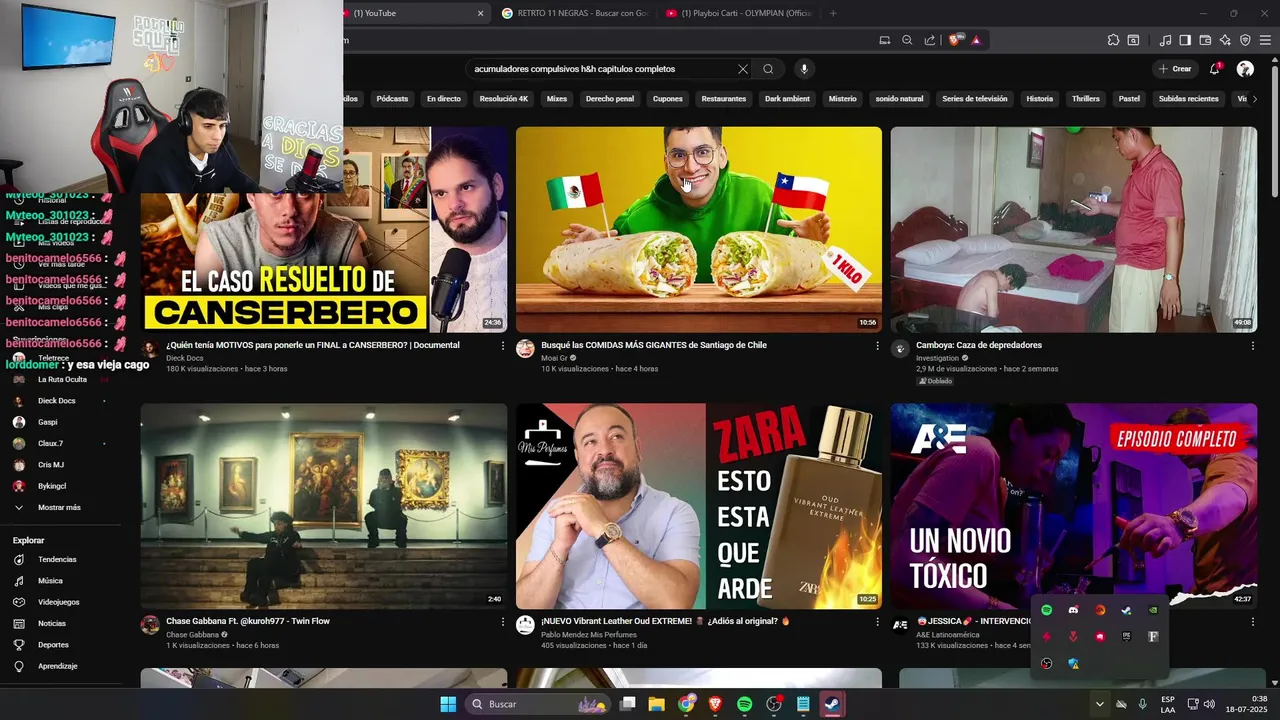Click the Crear button

[1174, 69]
